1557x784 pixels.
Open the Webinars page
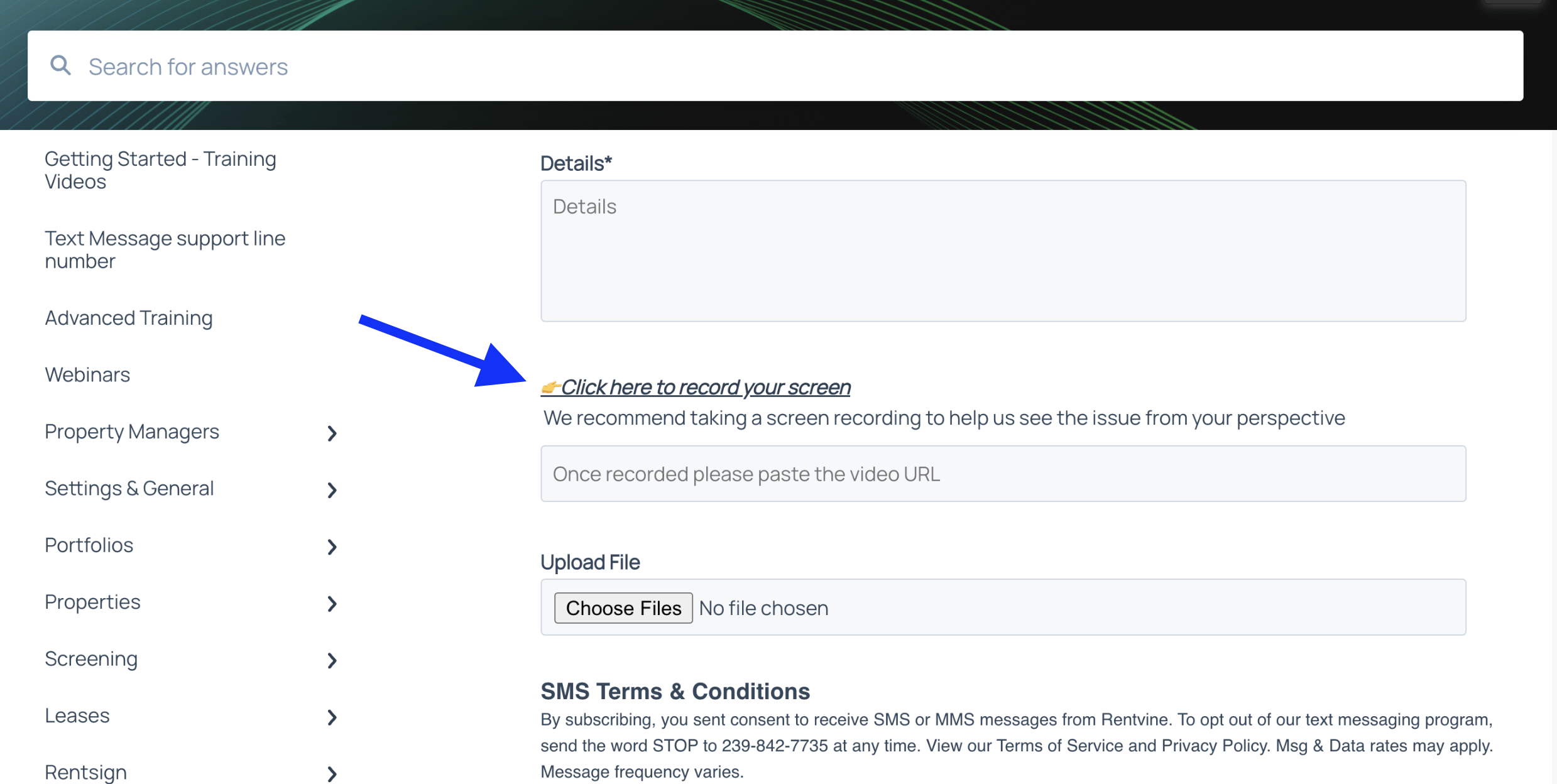(87, 374)
